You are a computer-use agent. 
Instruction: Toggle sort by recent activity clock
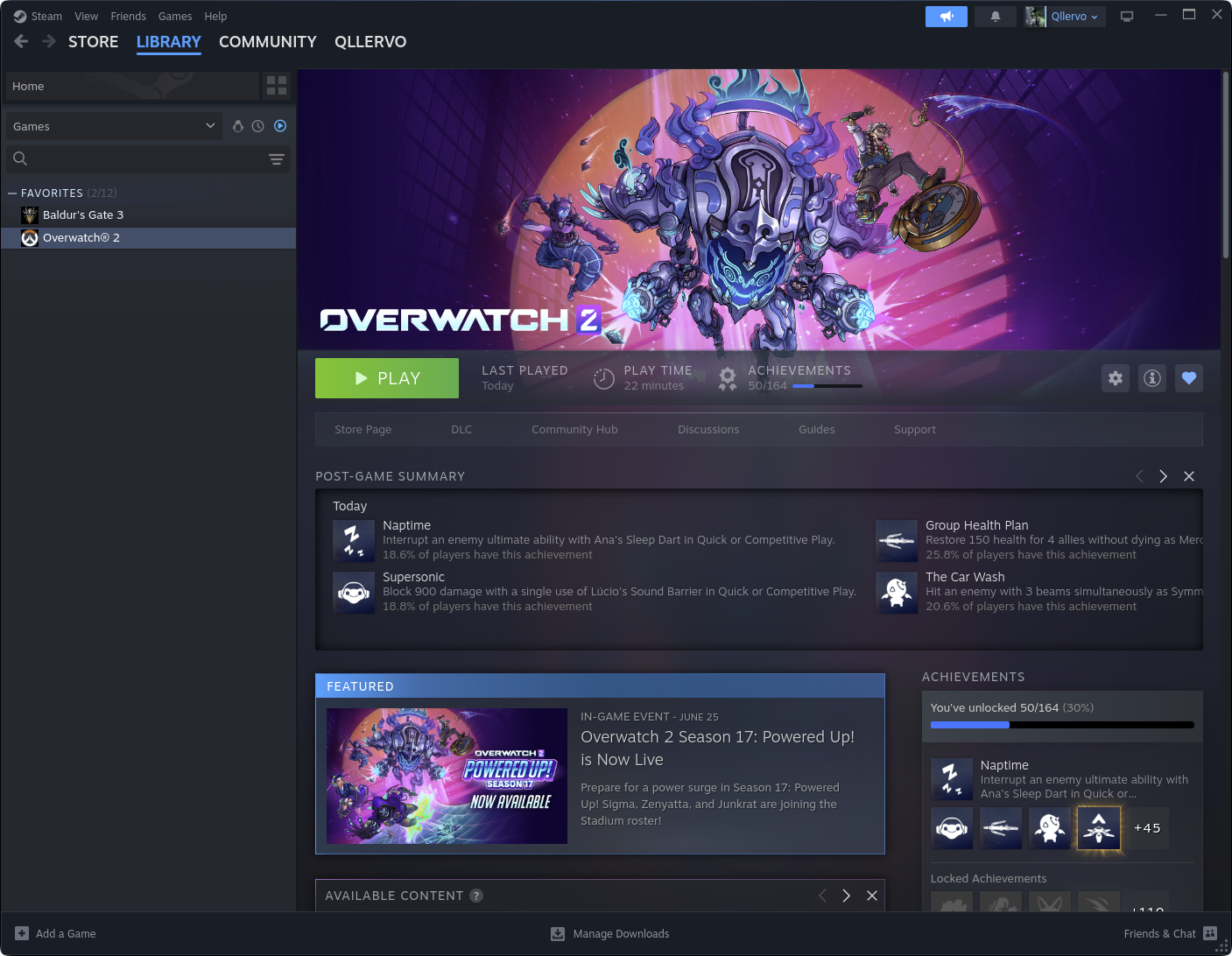[258, 126]
